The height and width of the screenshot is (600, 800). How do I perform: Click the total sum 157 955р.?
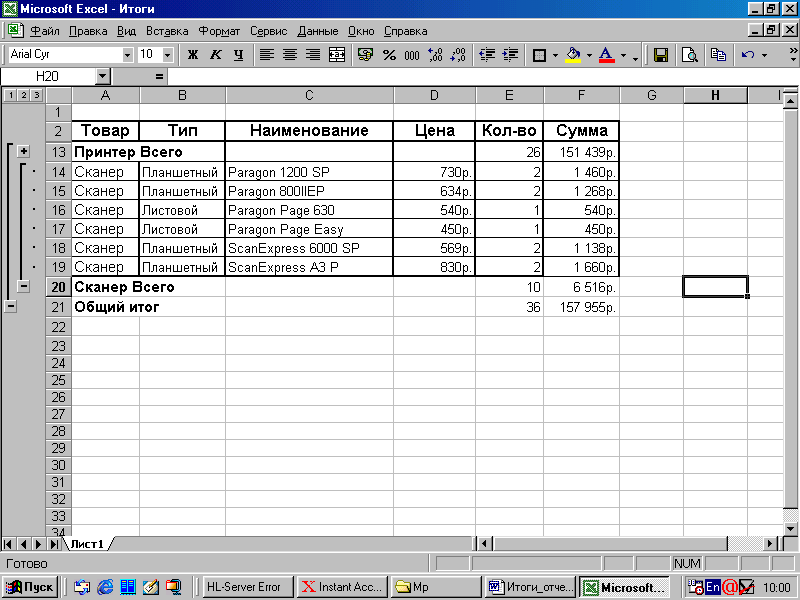tap(581, 307)
